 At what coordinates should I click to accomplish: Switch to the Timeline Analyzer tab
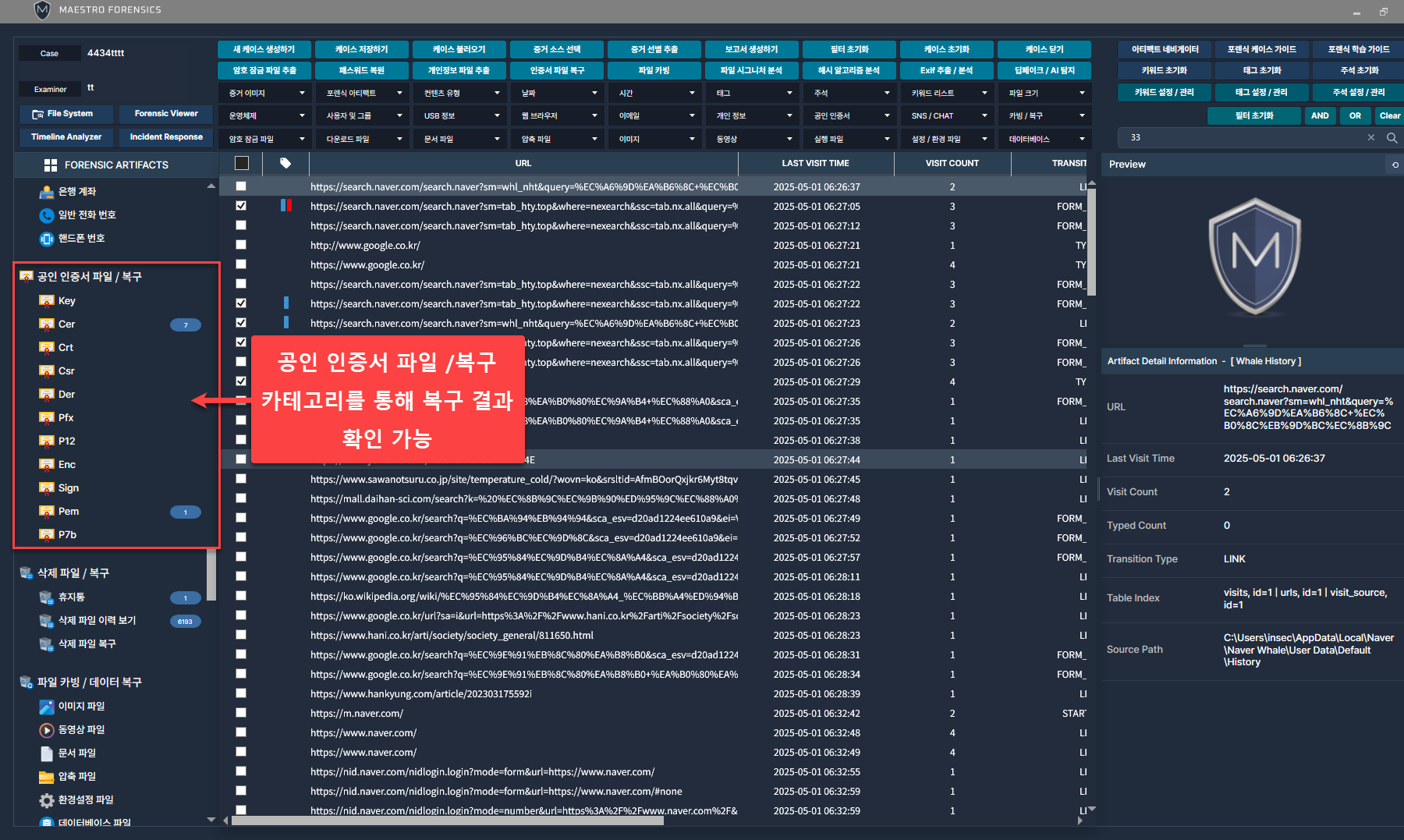tap(66, 137)
